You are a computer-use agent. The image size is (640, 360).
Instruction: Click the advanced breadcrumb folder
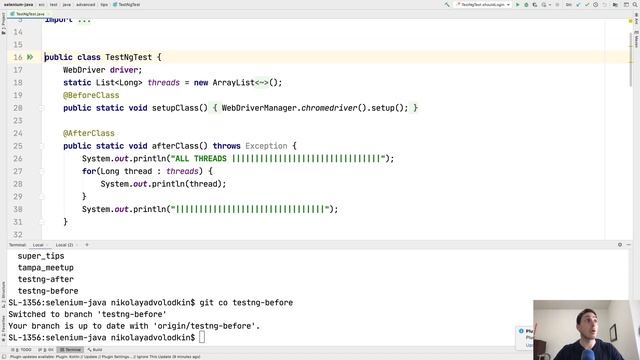tap(85, 4)
